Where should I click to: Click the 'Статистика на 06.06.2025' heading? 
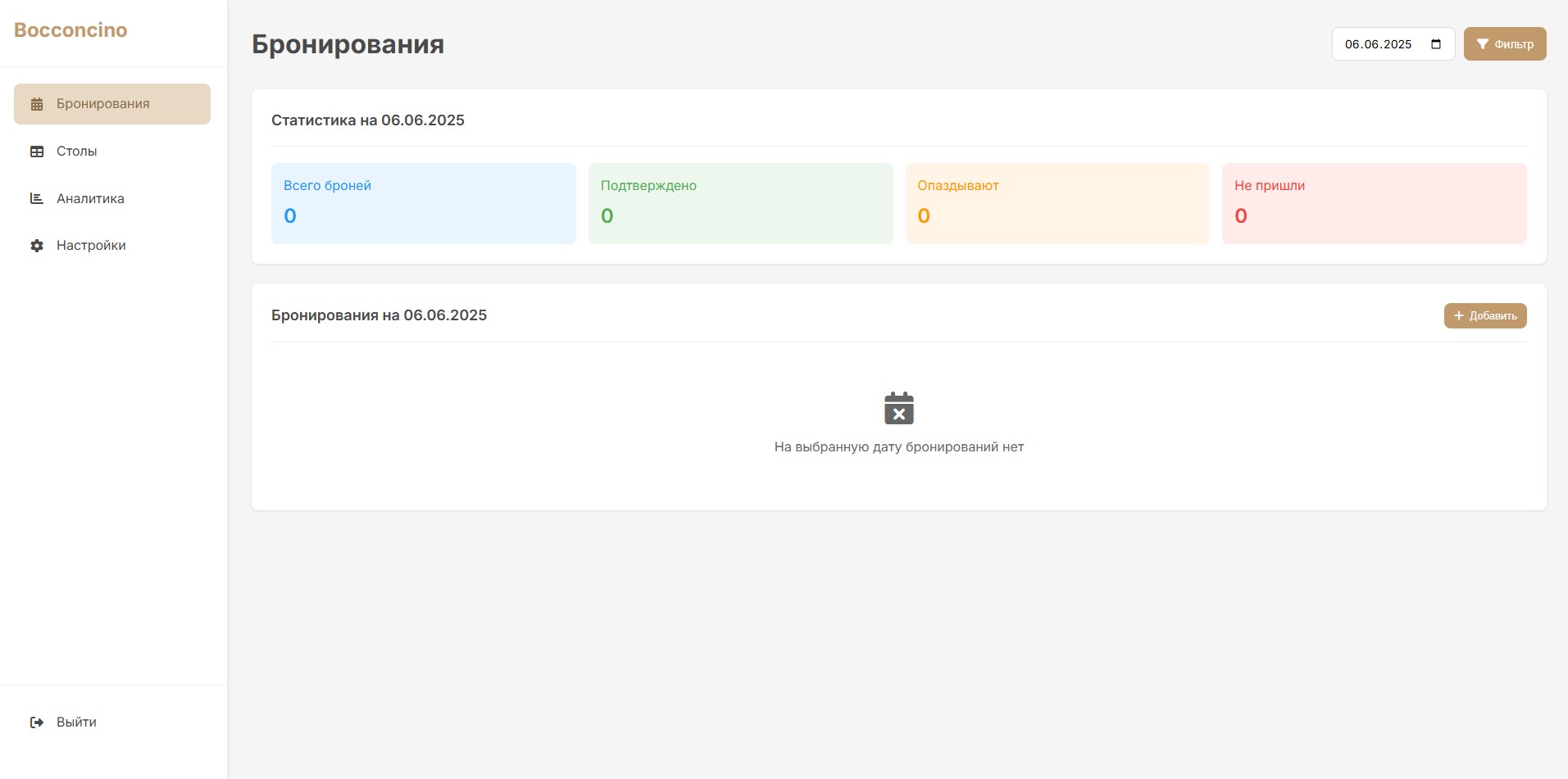click(368, 120)
